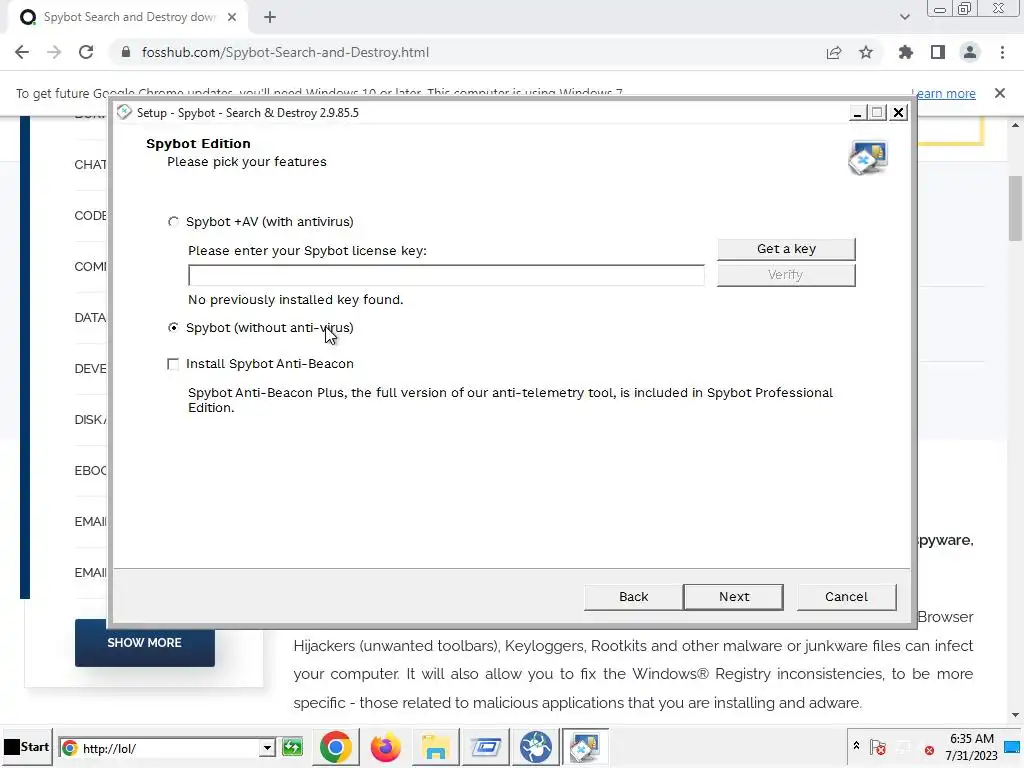Open the blue window app on taskbar
This screenshot has width=1024, height=768.
coord(485,747)
